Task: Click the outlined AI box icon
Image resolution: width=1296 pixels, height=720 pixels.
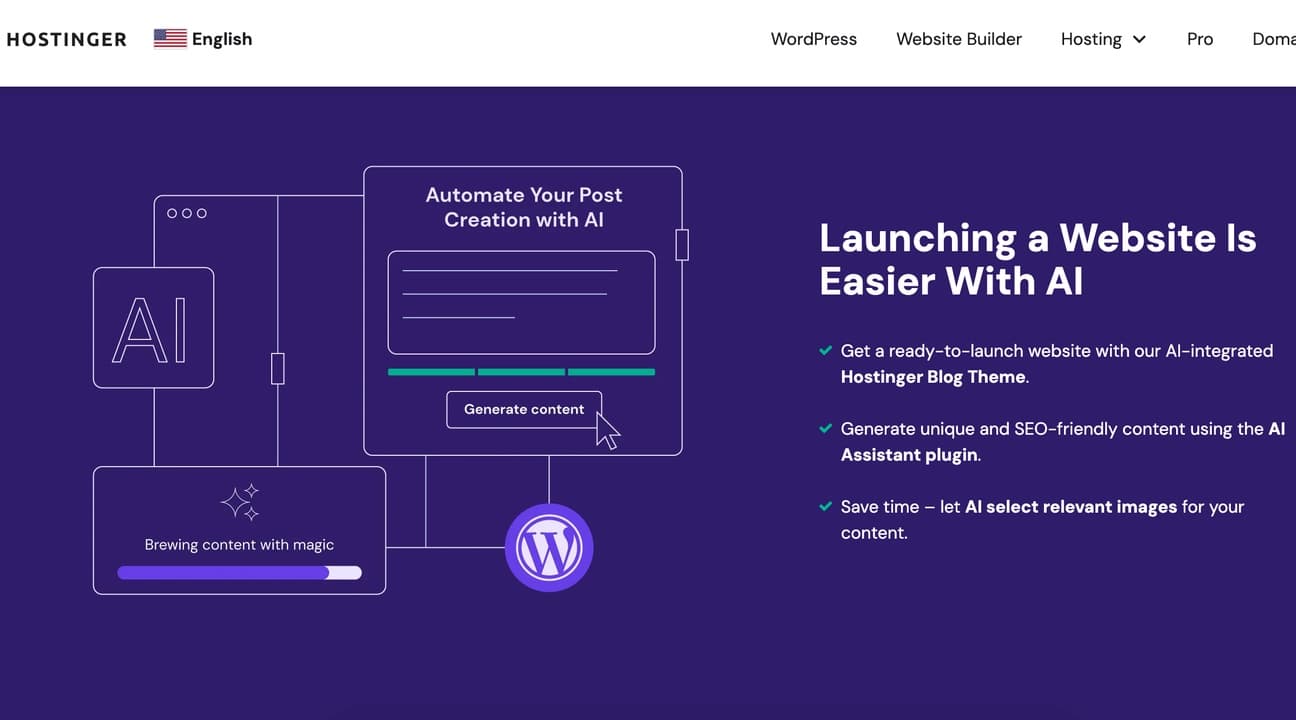Action: 153,327
